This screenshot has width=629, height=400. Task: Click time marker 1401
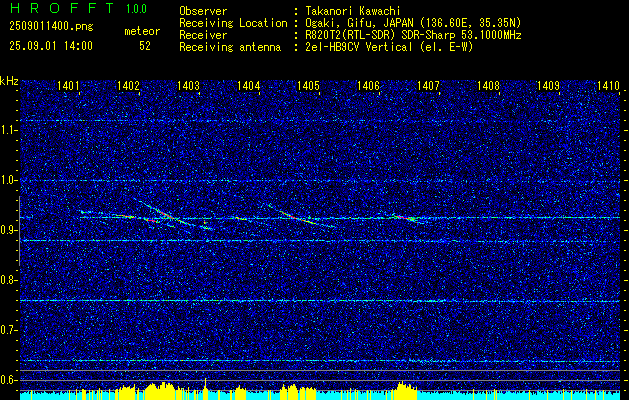[x=68, y=85]
